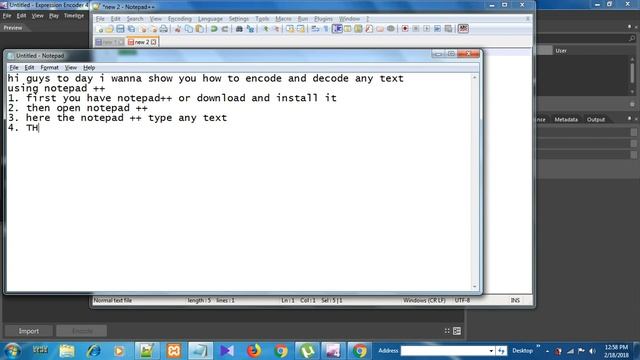Click the Save recorded macro icon
This screenshot has width=640, height=360.
448,29
